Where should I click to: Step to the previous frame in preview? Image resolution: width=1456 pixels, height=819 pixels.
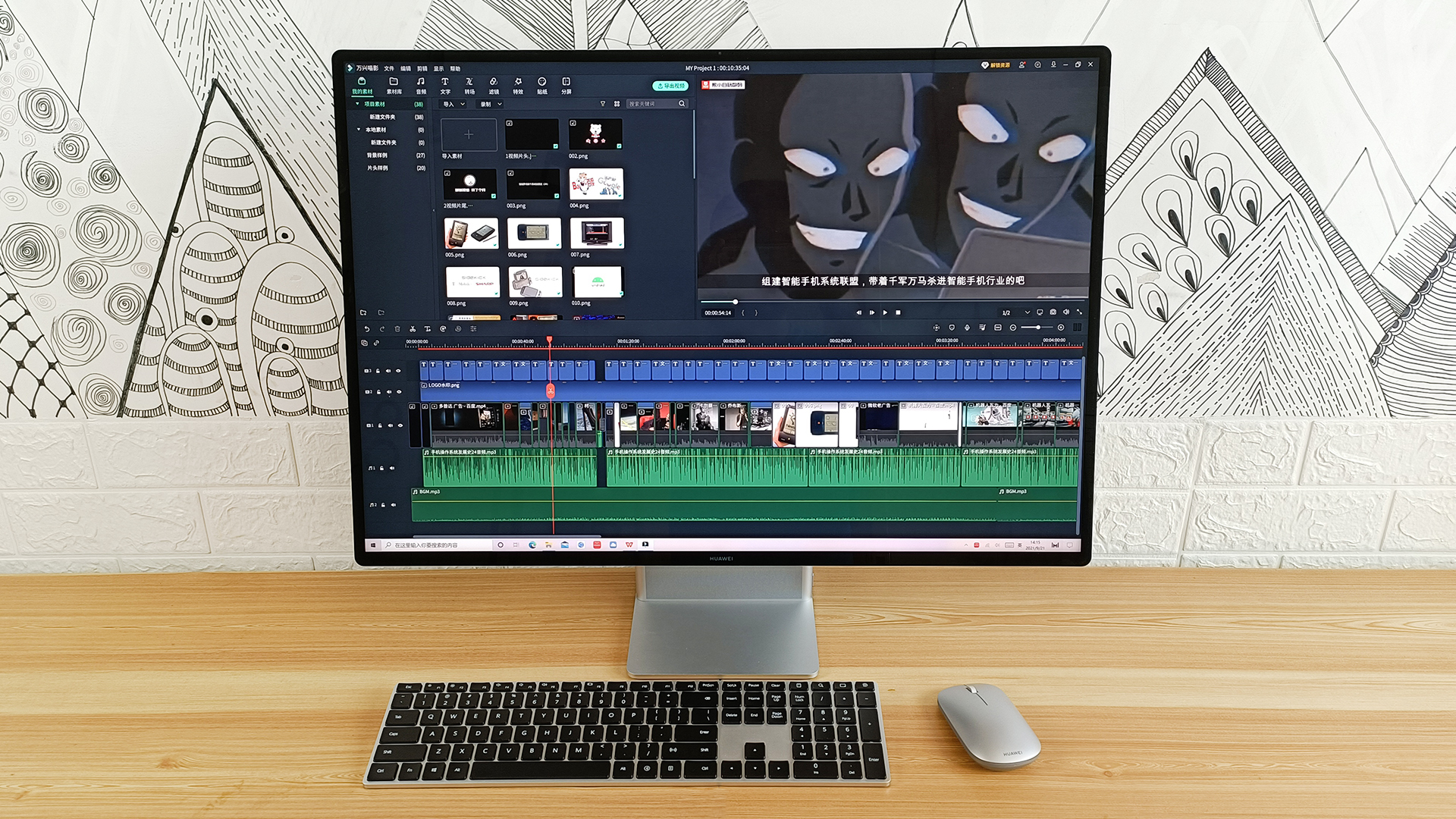point(858,312)
